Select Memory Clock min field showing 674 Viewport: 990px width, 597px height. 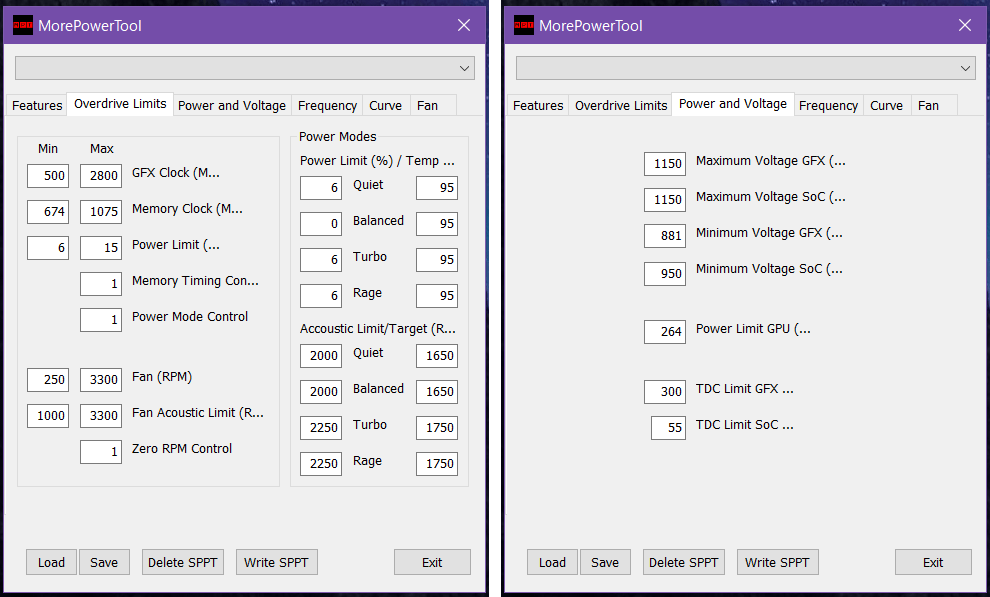click(x=48, y=212)
